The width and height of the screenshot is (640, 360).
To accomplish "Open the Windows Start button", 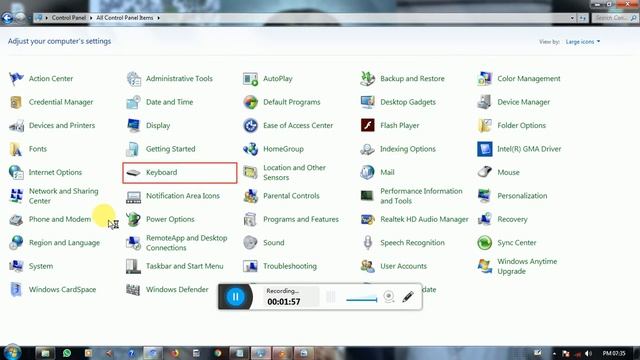I will click(x=12, y=353).
